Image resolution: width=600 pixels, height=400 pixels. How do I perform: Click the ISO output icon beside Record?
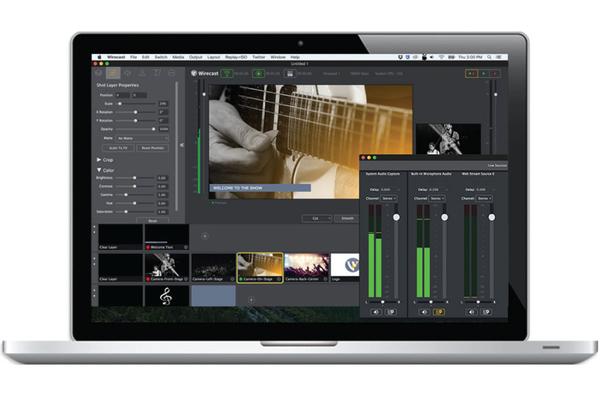(x=290, y=73)
